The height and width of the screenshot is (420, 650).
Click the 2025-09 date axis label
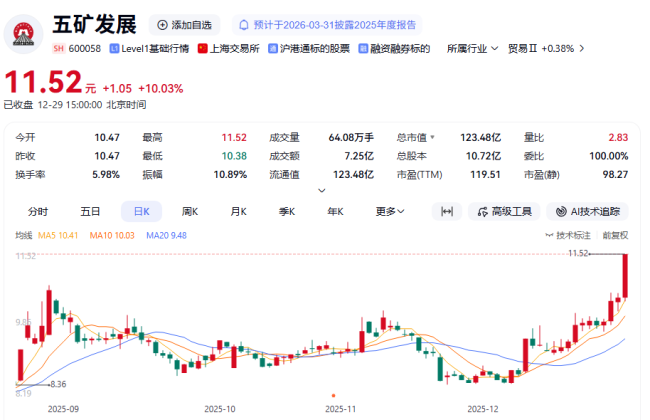click(63, 409)
